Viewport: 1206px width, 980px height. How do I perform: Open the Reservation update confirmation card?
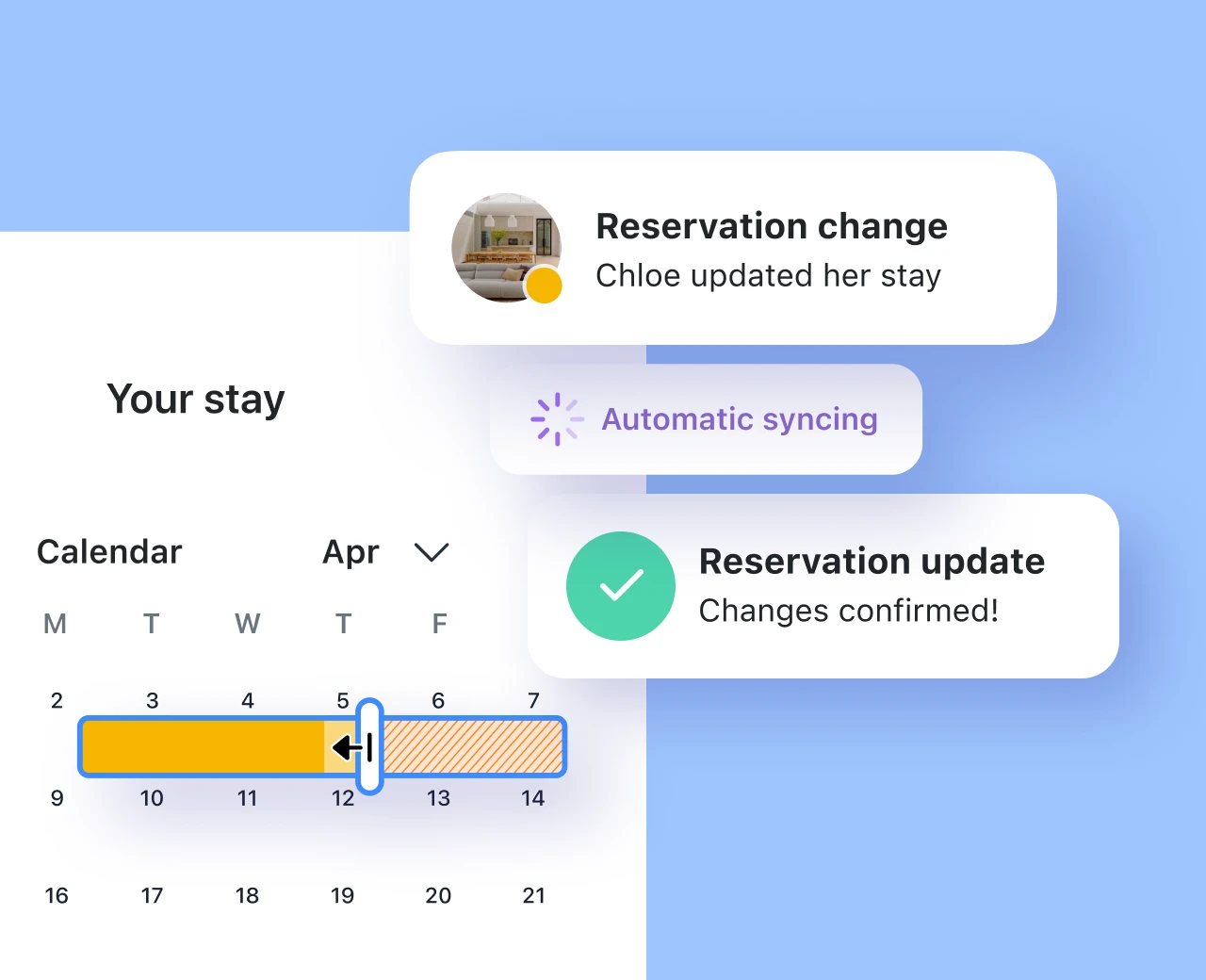(823, 586)
